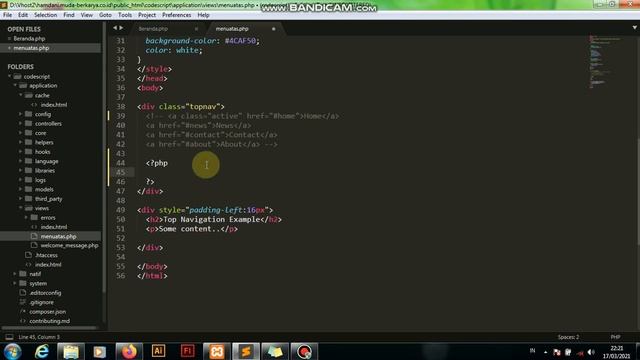Expand the models folder
The height and width of the screenshot is (360, 640).
21,189
